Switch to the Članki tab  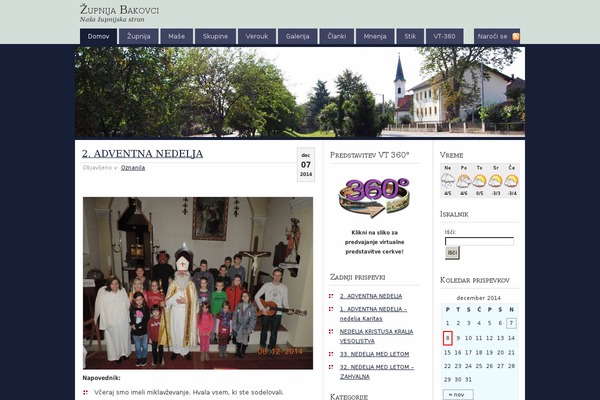click(337, 36)
